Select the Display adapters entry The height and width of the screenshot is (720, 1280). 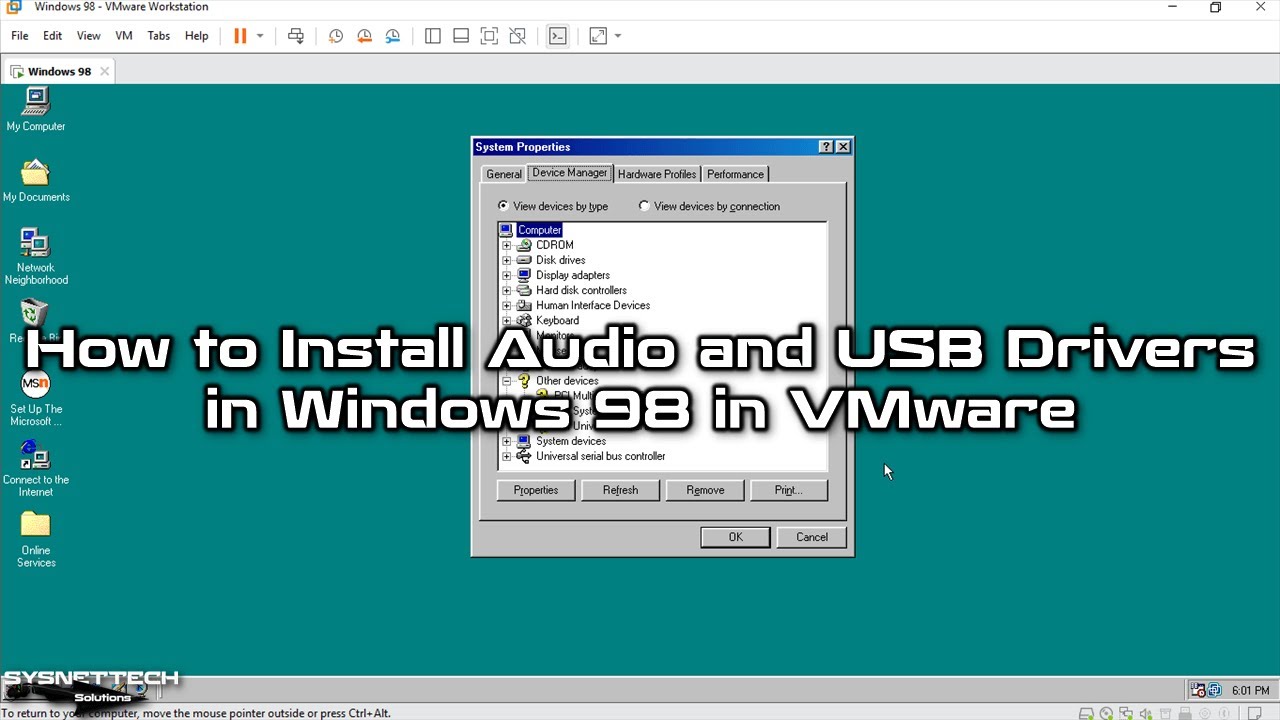(x=573, y=275)
